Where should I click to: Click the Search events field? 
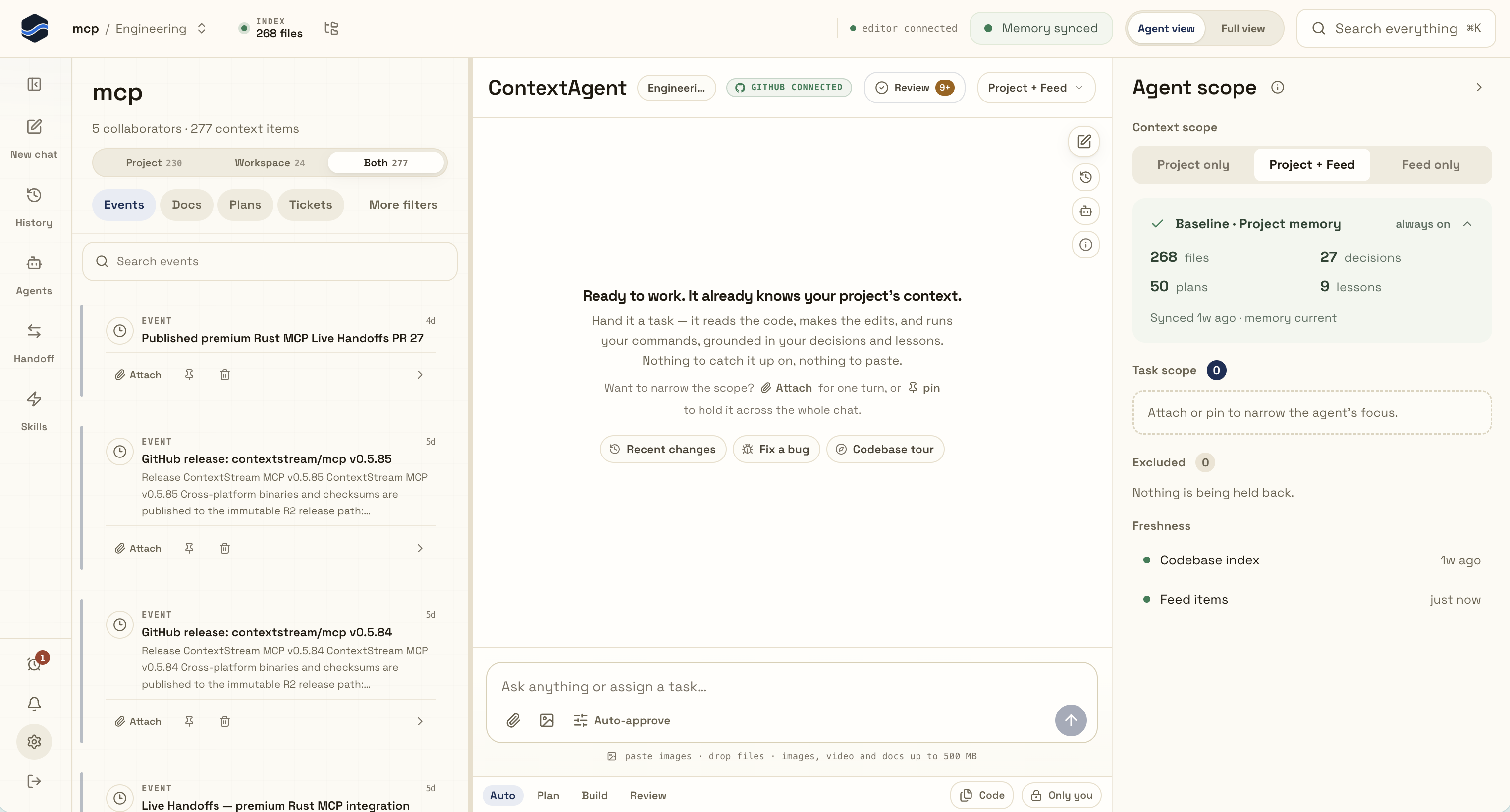270,261
